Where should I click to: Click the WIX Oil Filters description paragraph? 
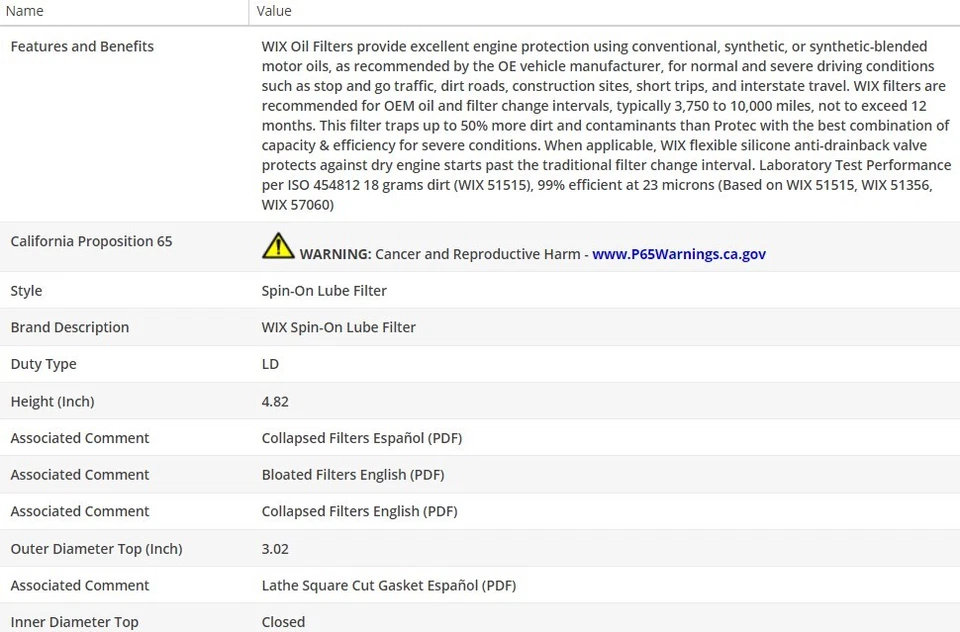click(605, 125)
